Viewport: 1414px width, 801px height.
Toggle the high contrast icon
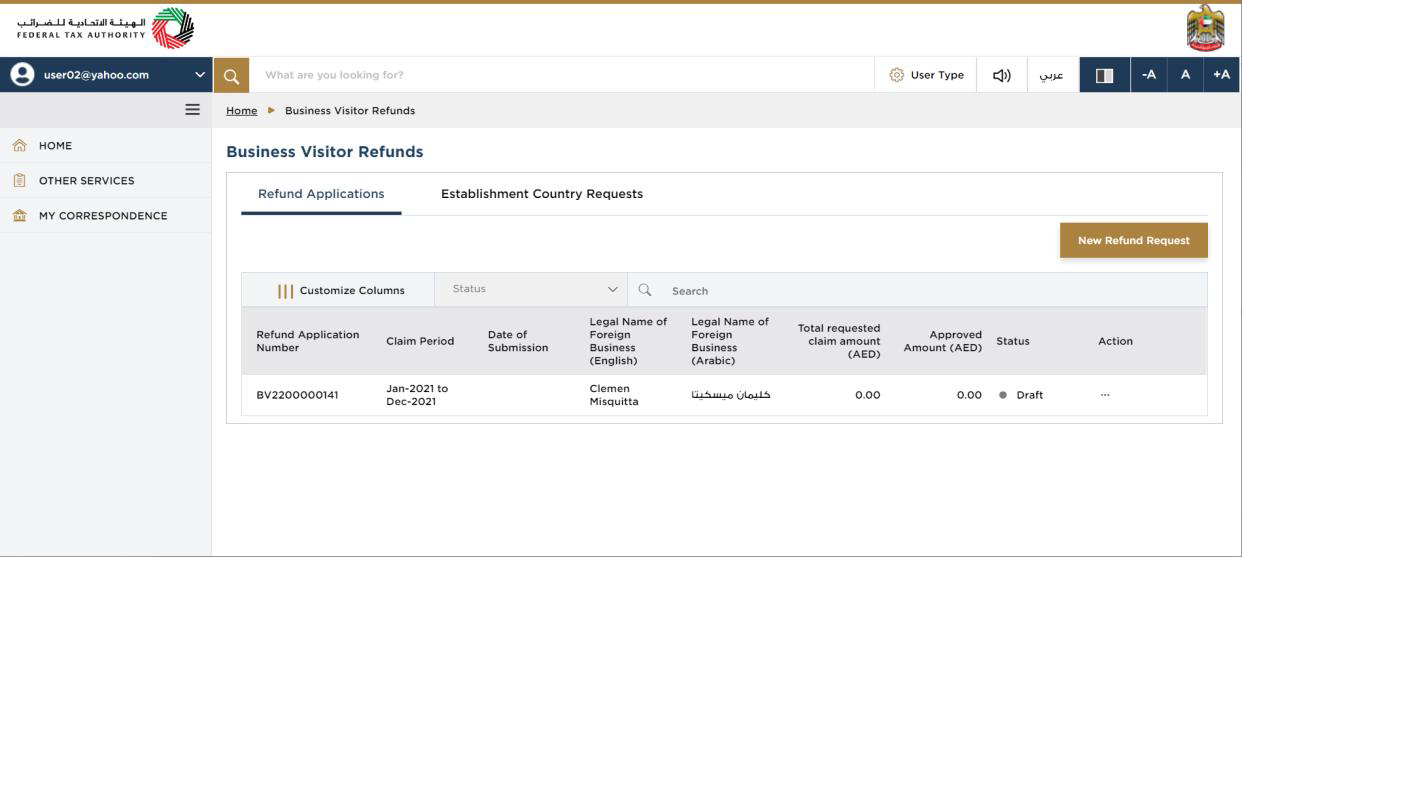tap(1104, 75)
